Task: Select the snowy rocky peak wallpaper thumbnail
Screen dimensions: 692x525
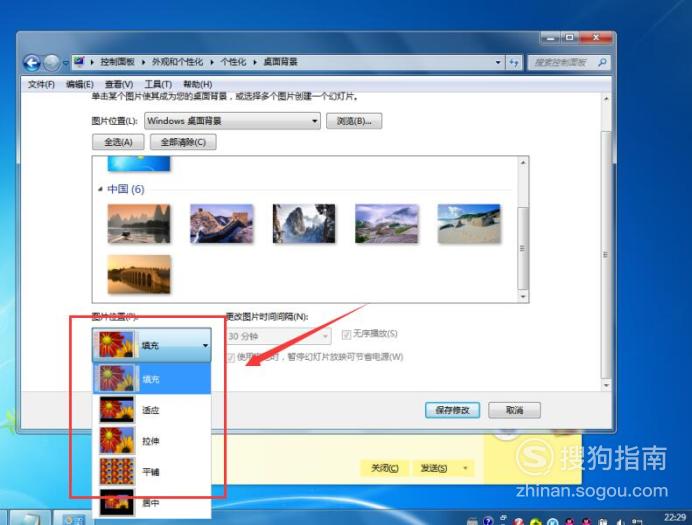Action: coord(304,224)
